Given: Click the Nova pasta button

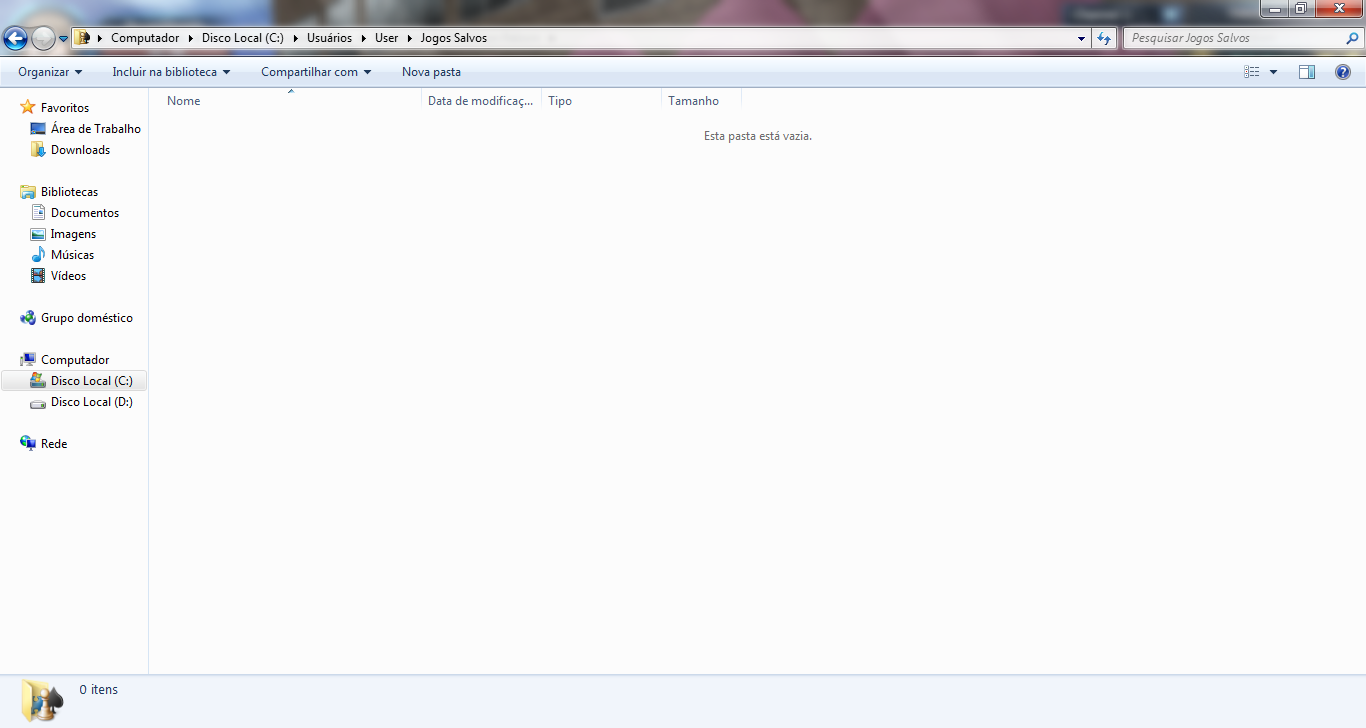Looking at the screenshot, I should pos(431,72).
